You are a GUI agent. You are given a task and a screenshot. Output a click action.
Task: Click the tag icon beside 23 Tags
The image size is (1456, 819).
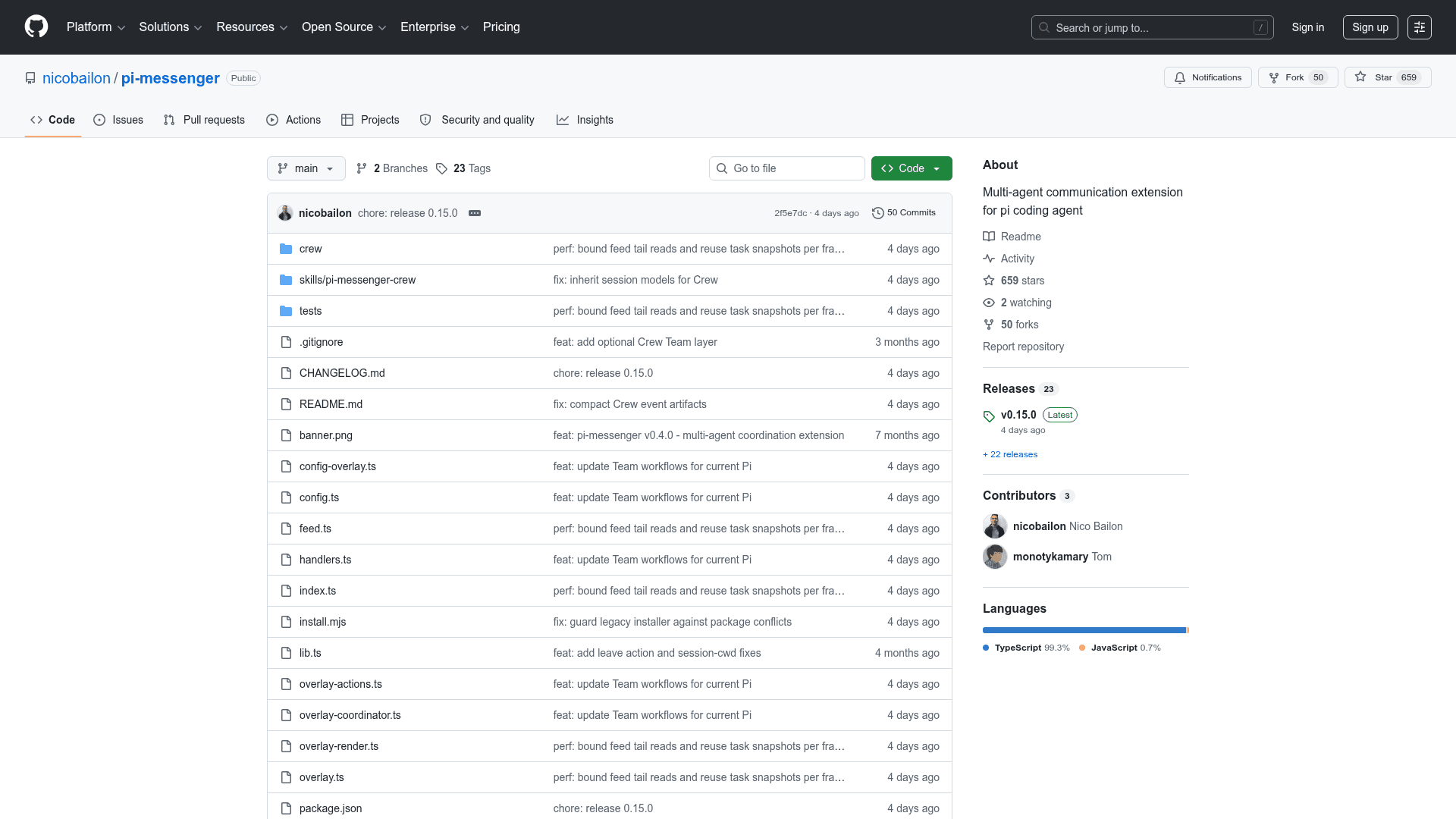click(441, 168)
